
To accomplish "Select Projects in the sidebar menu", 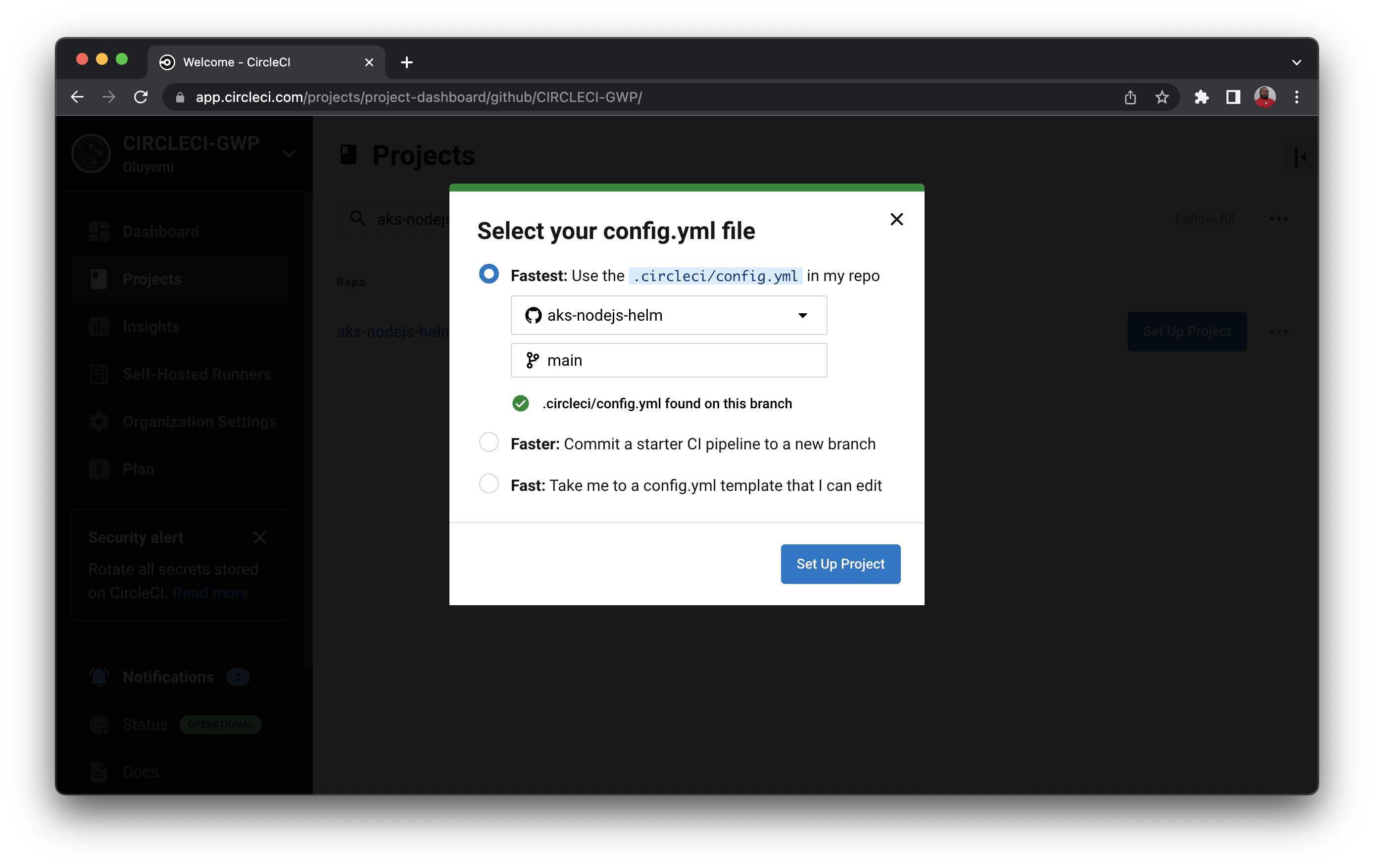I will tap(151, 279).
